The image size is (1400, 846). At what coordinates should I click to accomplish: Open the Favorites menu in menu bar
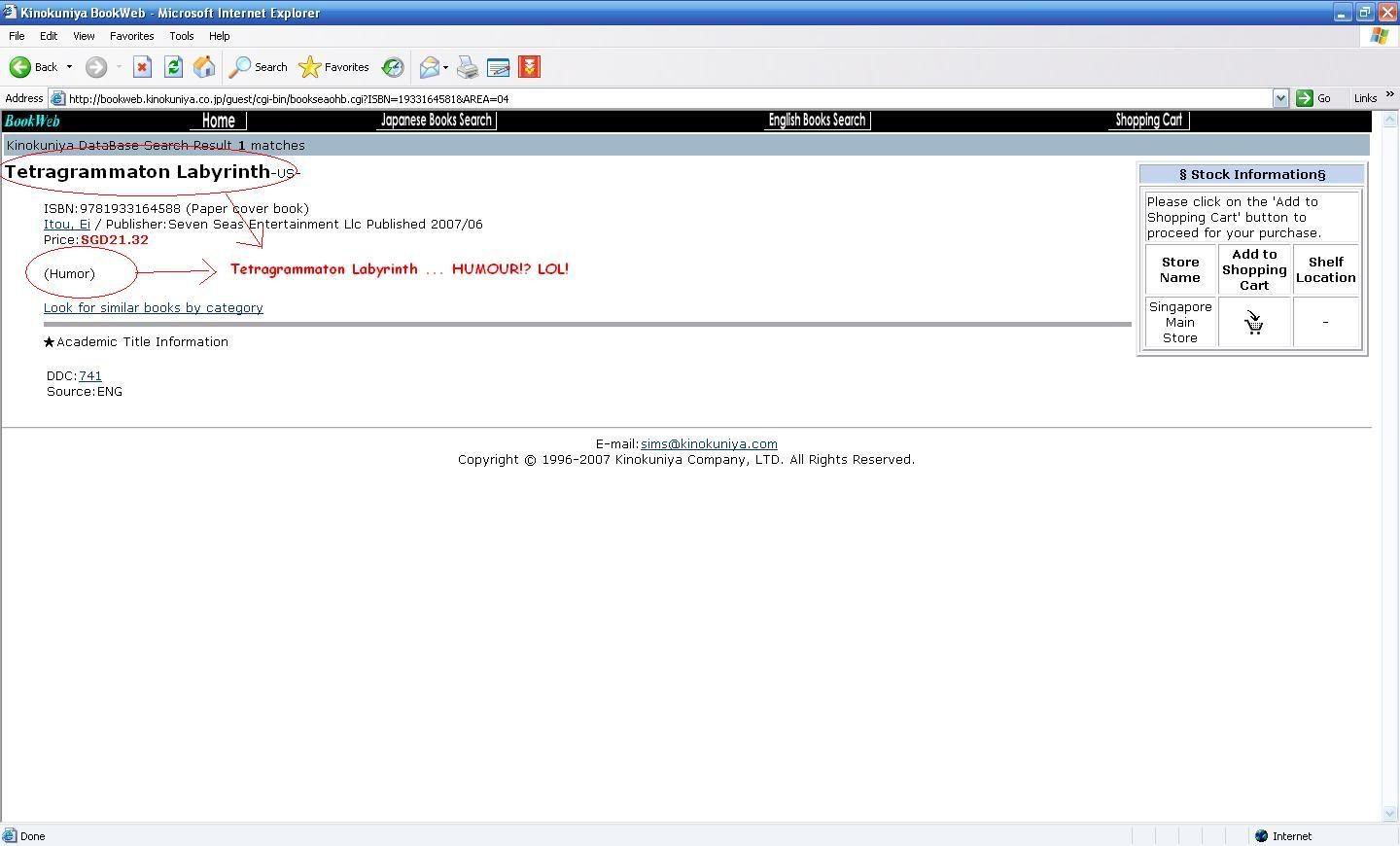click(x=131, y=36)
